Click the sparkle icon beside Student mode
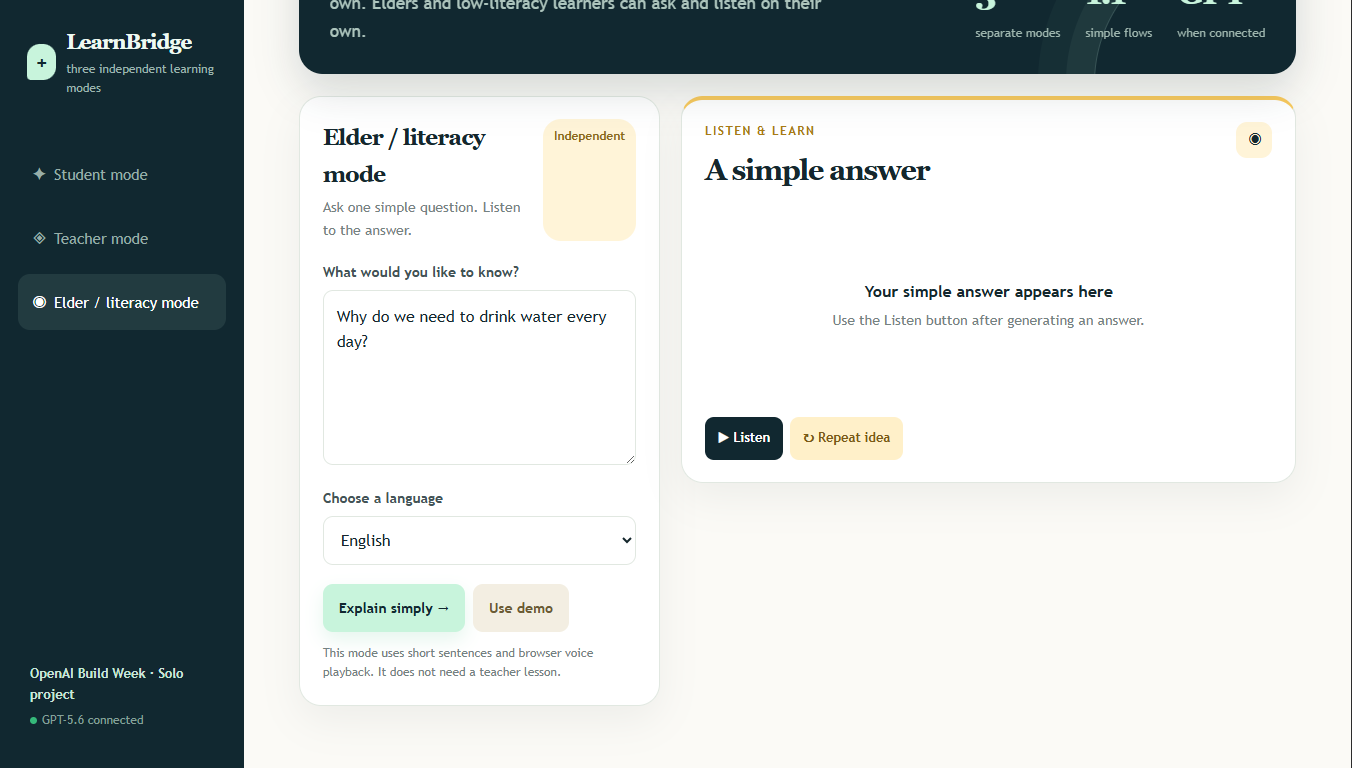This screenshot has height=768, width=1352. click(39, 174)
